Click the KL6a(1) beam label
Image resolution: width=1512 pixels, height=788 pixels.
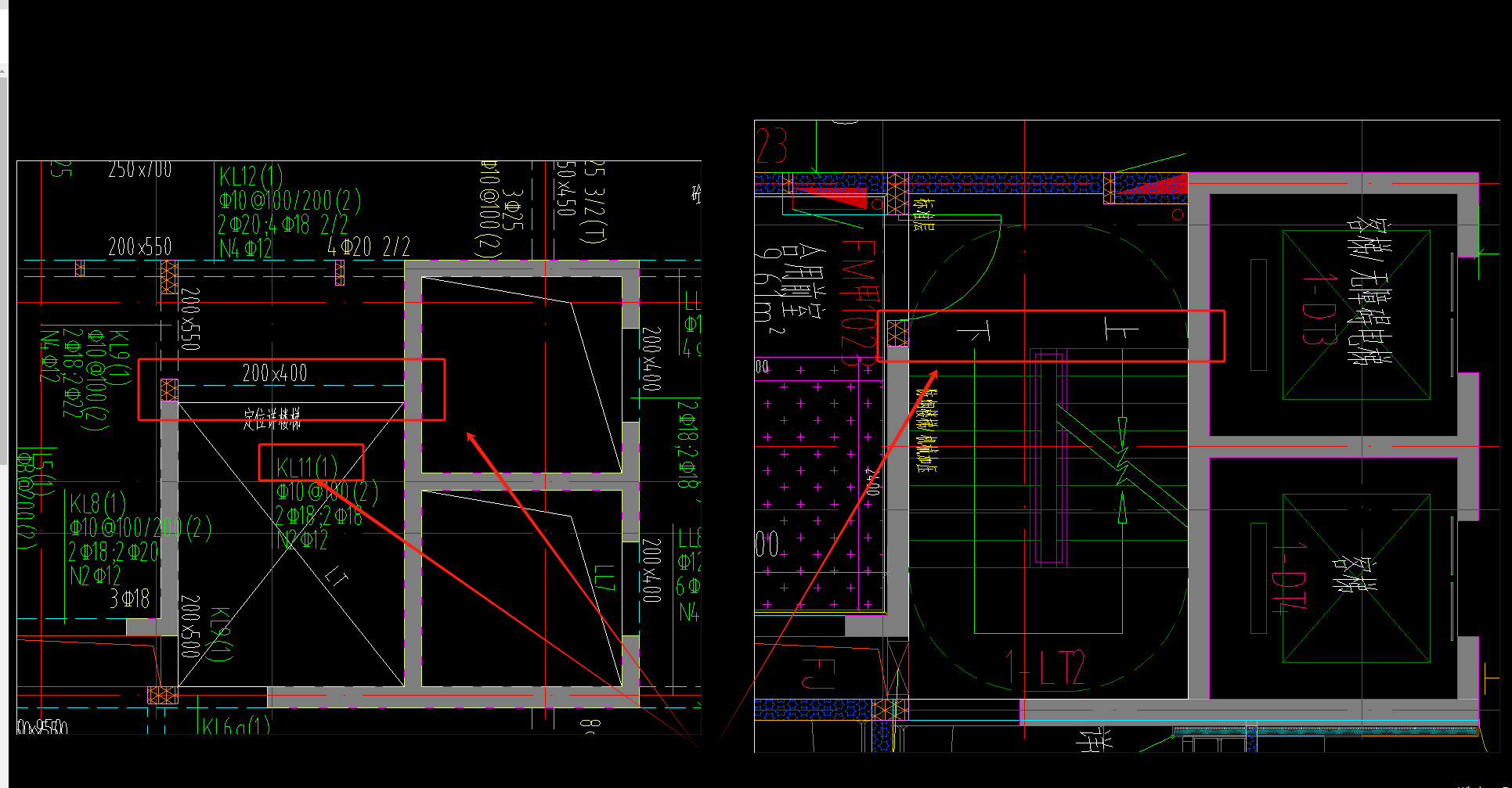[x=236, y=727]
